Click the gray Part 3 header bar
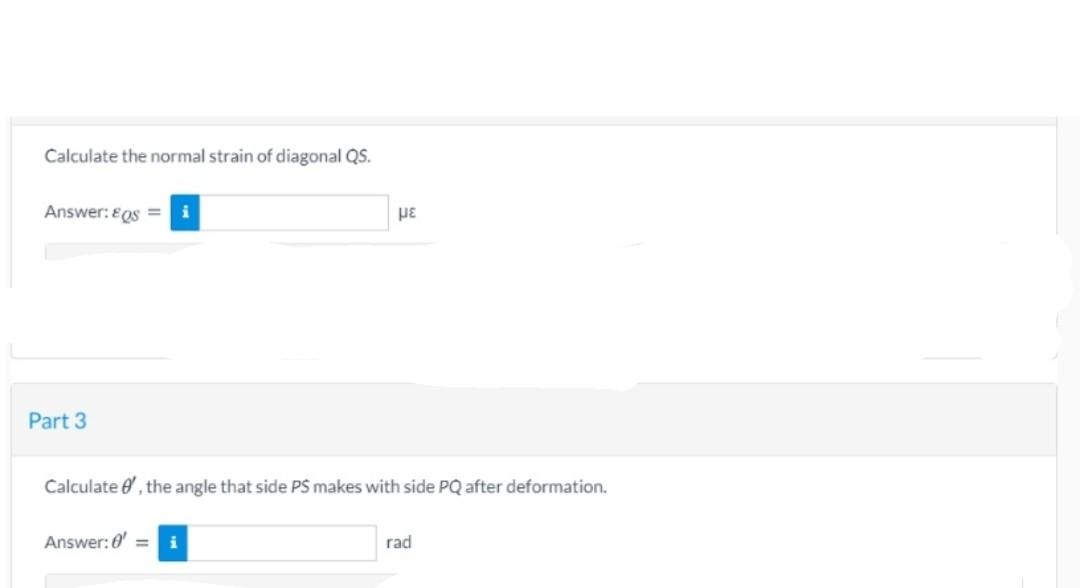1080x588 pixels. click(534, 420)
